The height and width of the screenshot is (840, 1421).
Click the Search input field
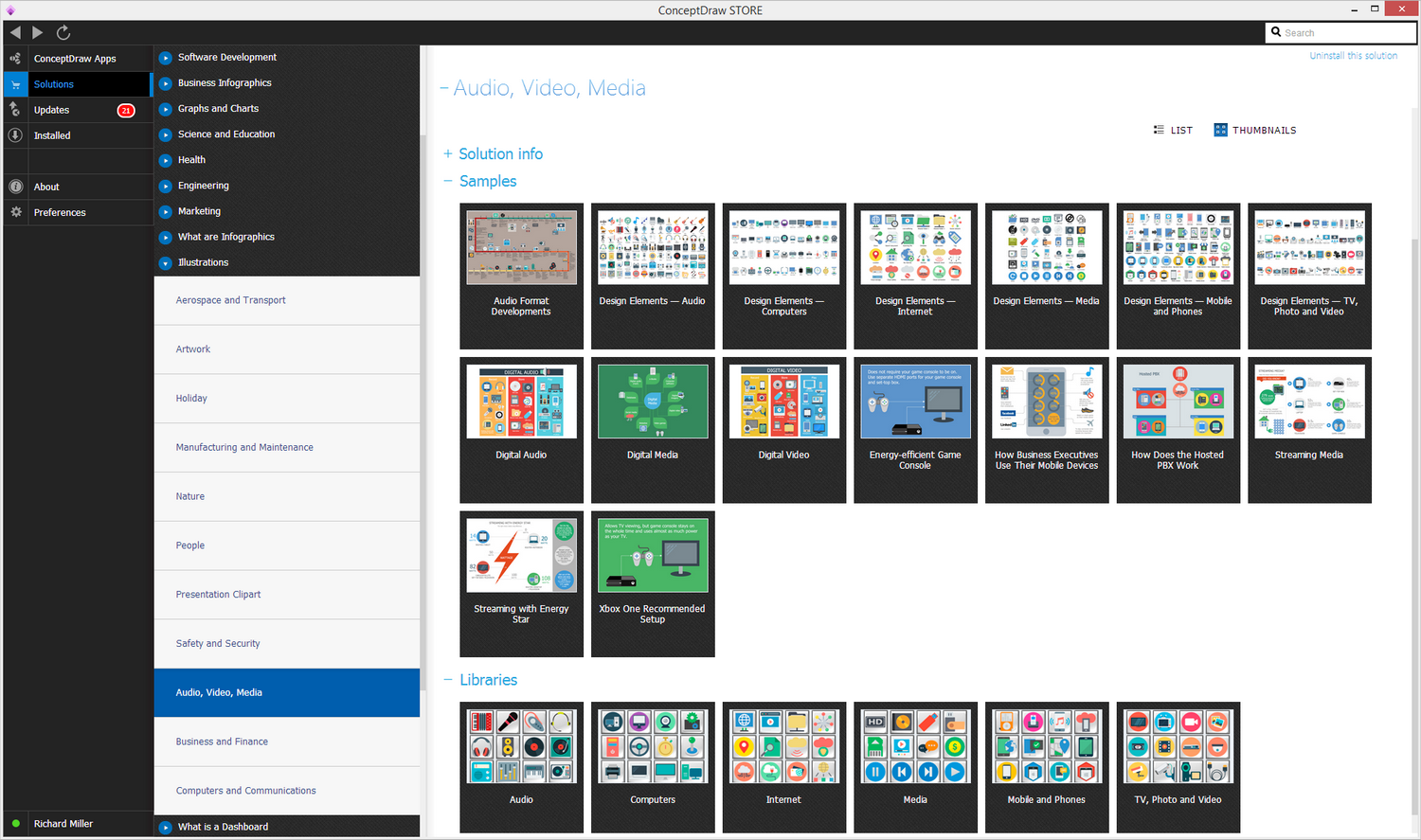[1340, 32]
